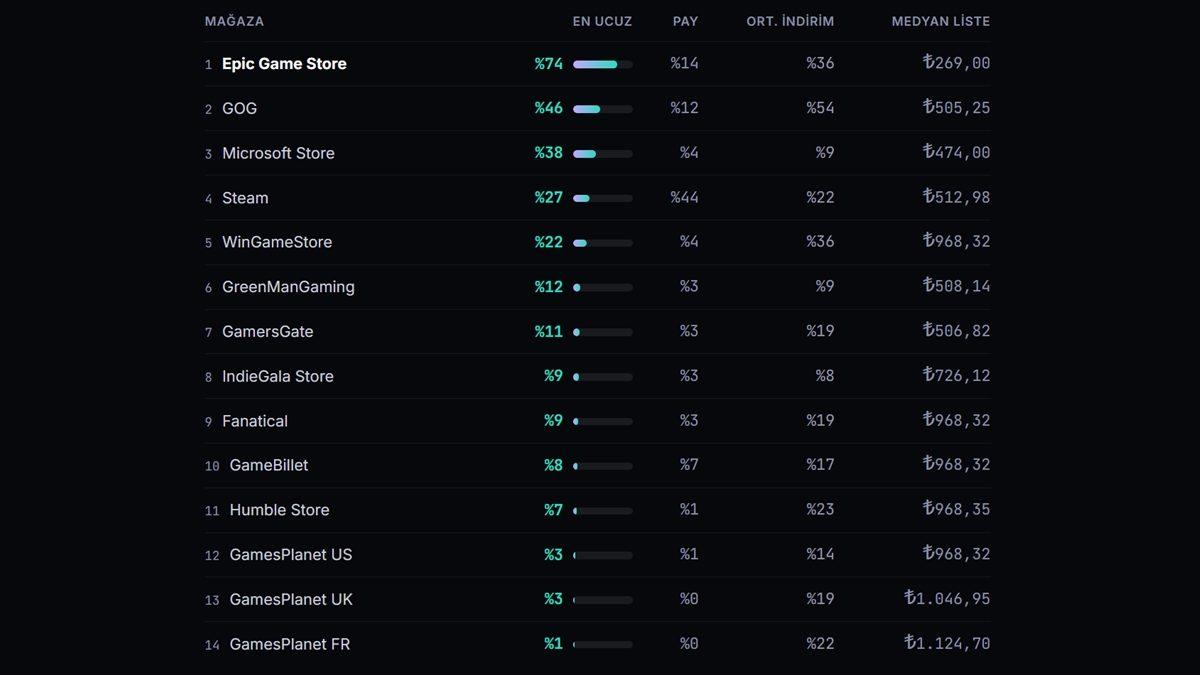Click the GamesPlanet FR progress bar

[x=603, y=645]
